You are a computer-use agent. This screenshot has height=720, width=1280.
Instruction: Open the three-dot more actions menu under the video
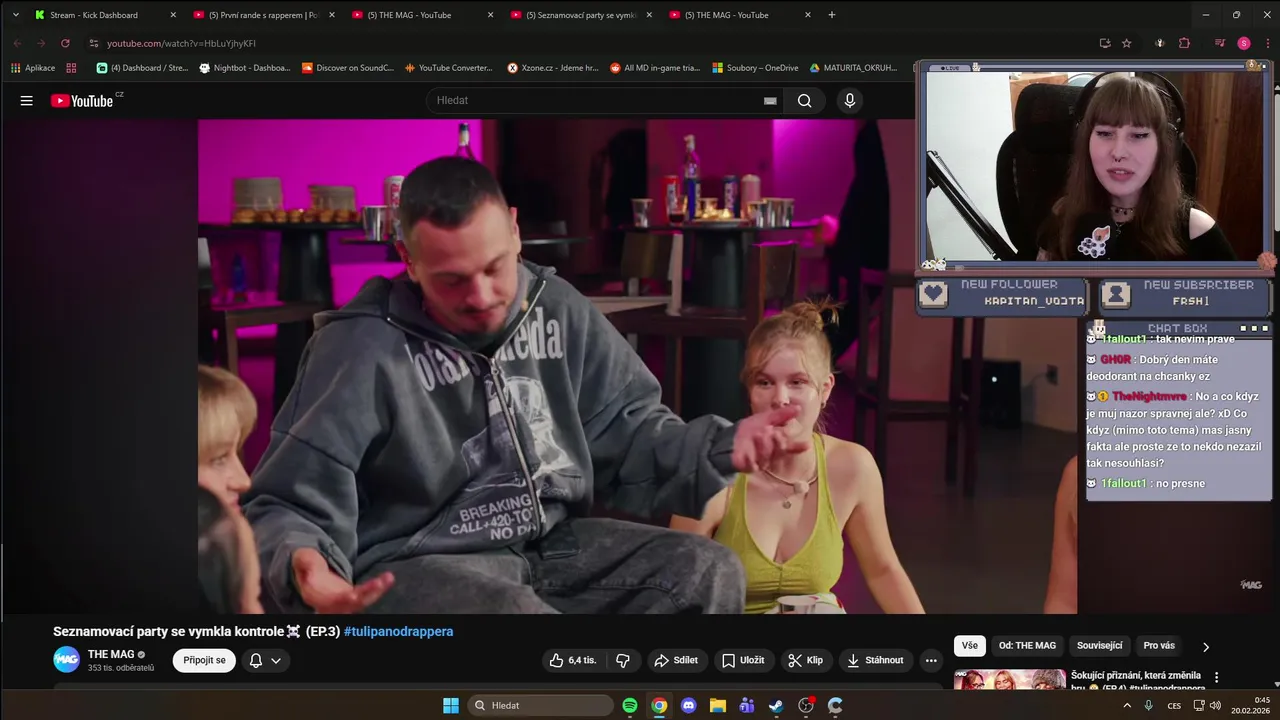pyautogui.click(x=931, y=660)
